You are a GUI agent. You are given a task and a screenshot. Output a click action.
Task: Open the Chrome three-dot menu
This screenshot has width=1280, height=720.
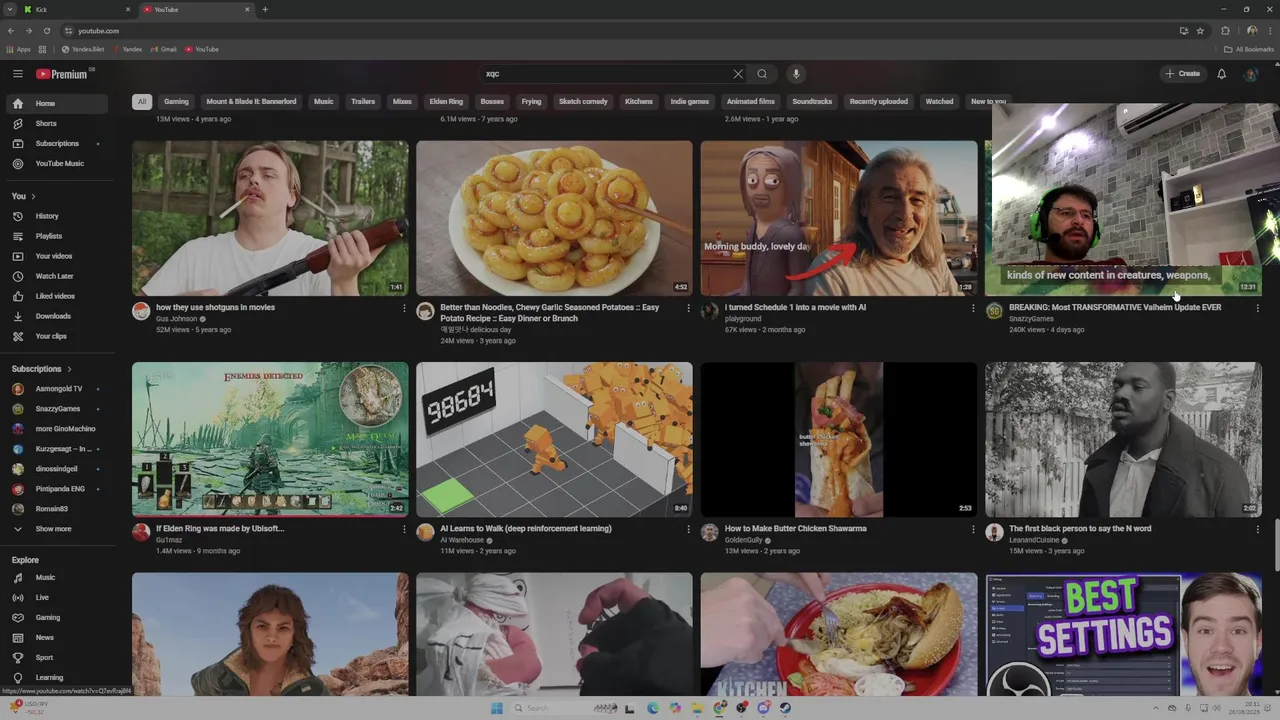(1268, 31)
